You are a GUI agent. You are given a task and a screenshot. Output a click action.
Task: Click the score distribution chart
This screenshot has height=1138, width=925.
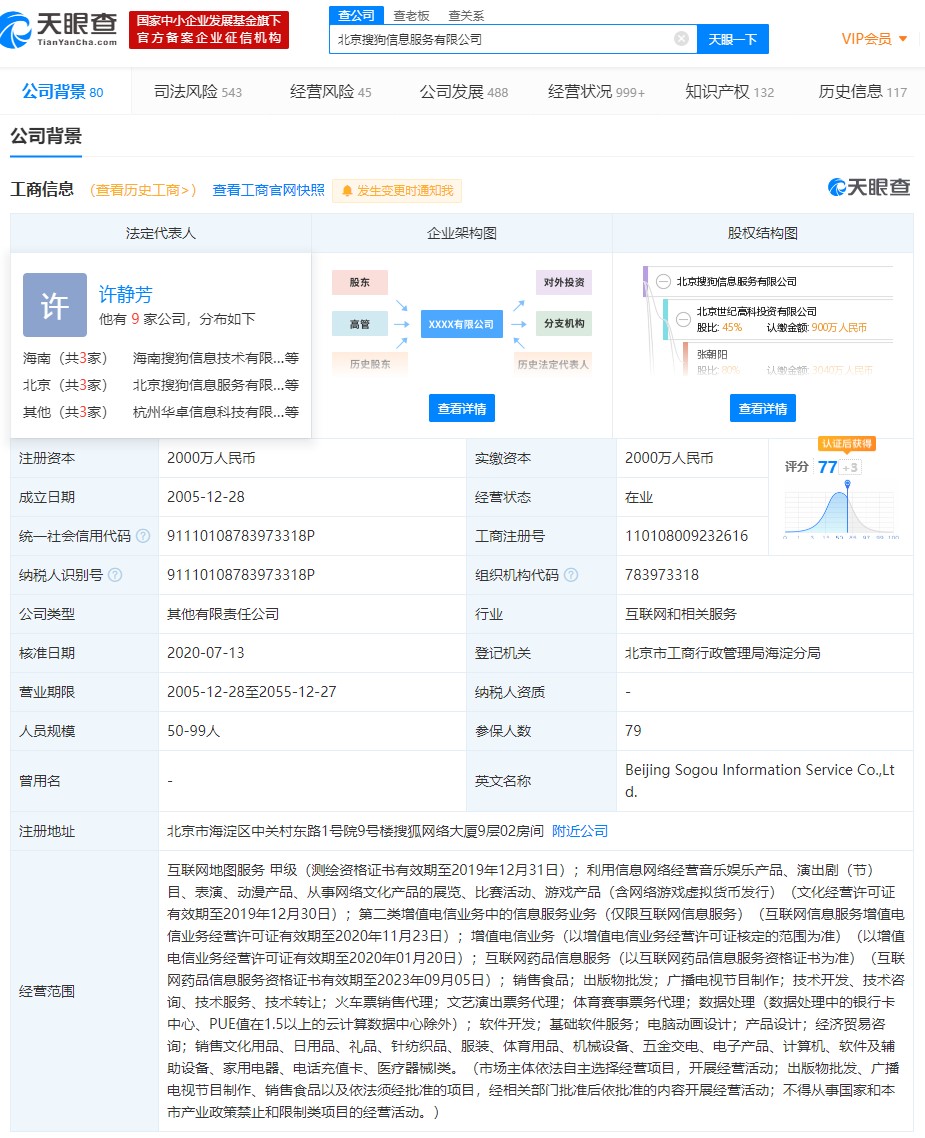click(x=840, y=509)
